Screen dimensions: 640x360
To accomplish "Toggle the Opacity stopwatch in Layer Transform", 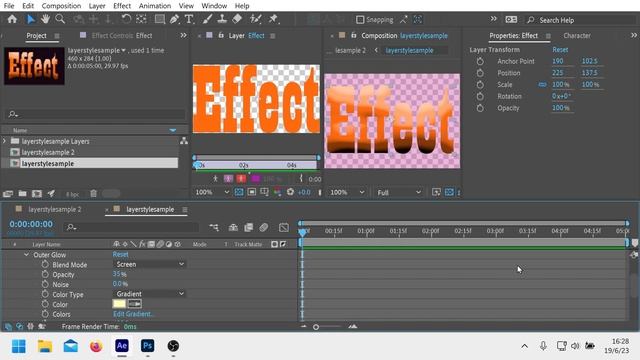I will tap(480, 108).
